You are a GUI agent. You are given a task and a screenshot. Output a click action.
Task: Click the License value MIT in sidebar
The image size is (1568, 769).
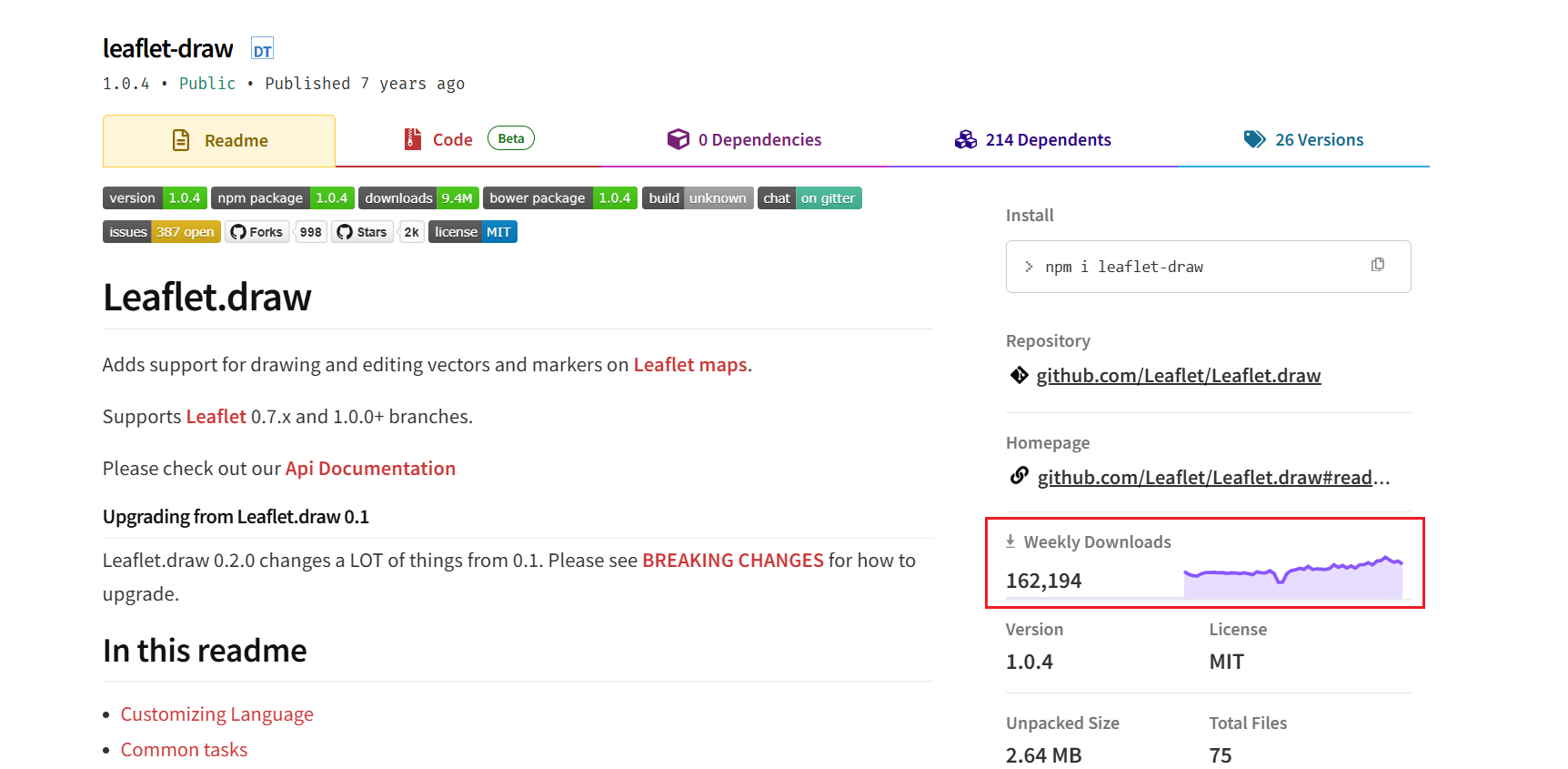tap(1226, 662)
